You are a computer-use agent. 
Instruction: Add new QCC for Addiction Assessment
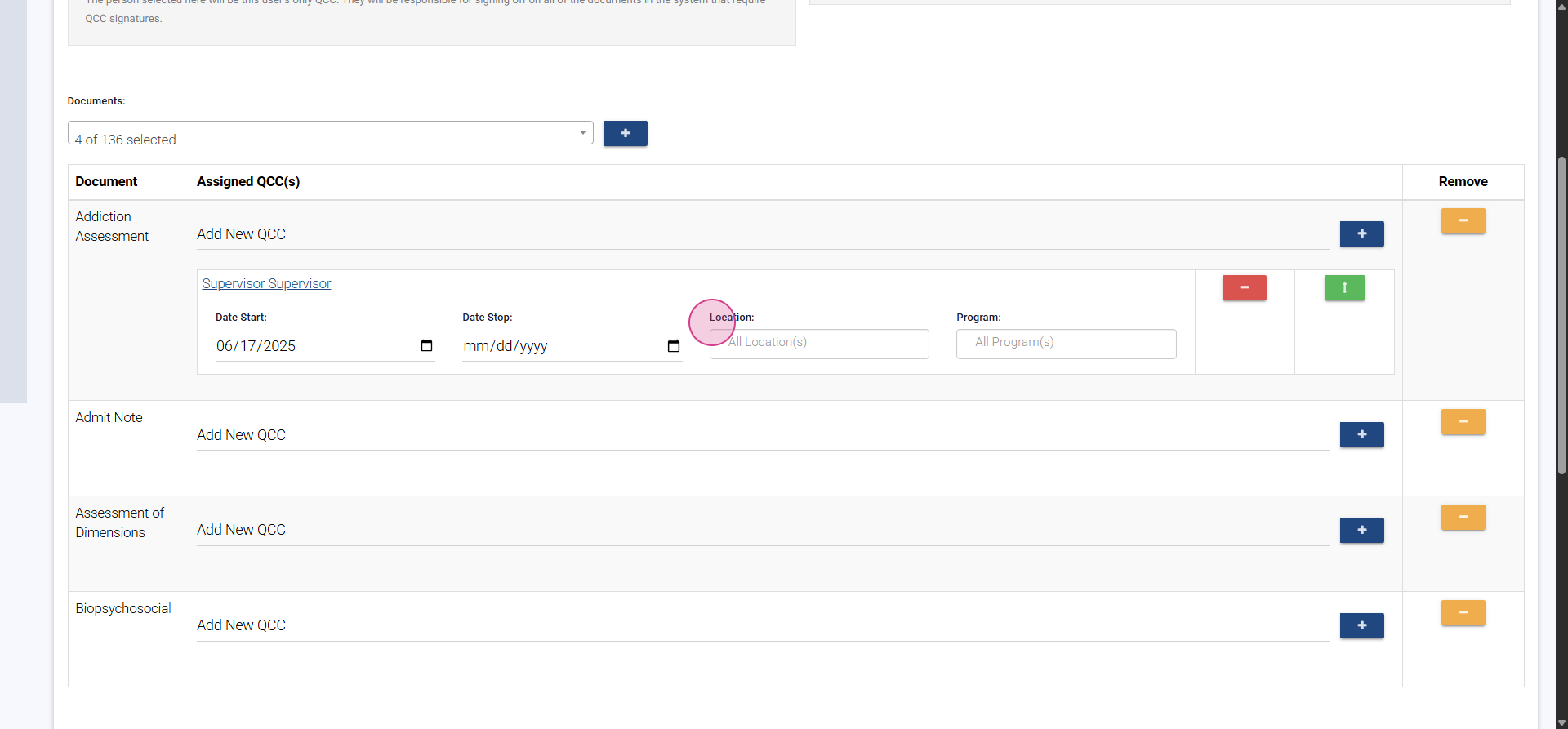coord(1361,234)
